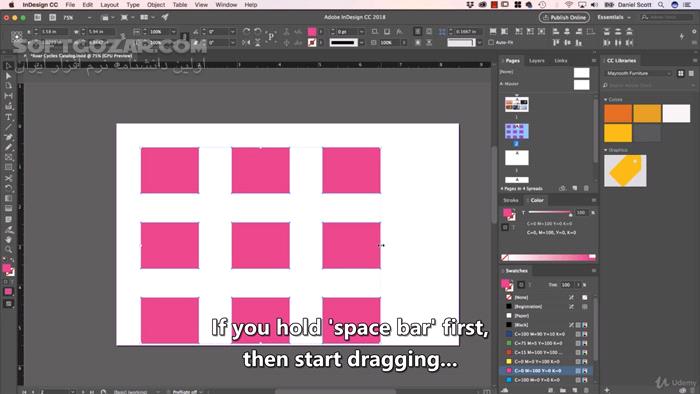Toggle fill/stroke proxy in Swatches panel

pos(508,285)
